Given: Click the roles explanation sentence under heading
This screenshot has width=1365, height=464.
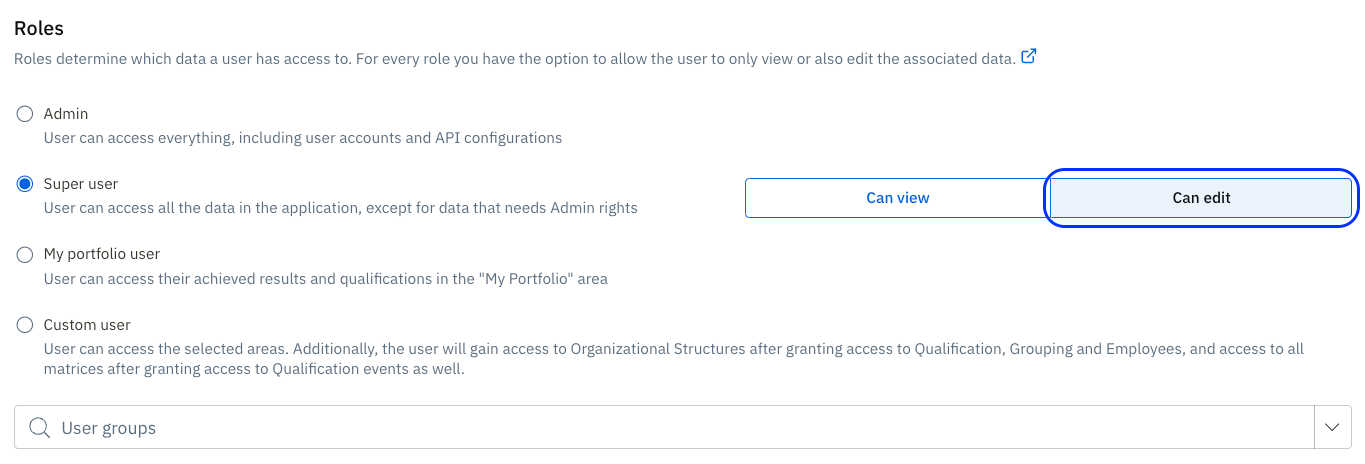Looking at the screenshot, I should (514, 59).
